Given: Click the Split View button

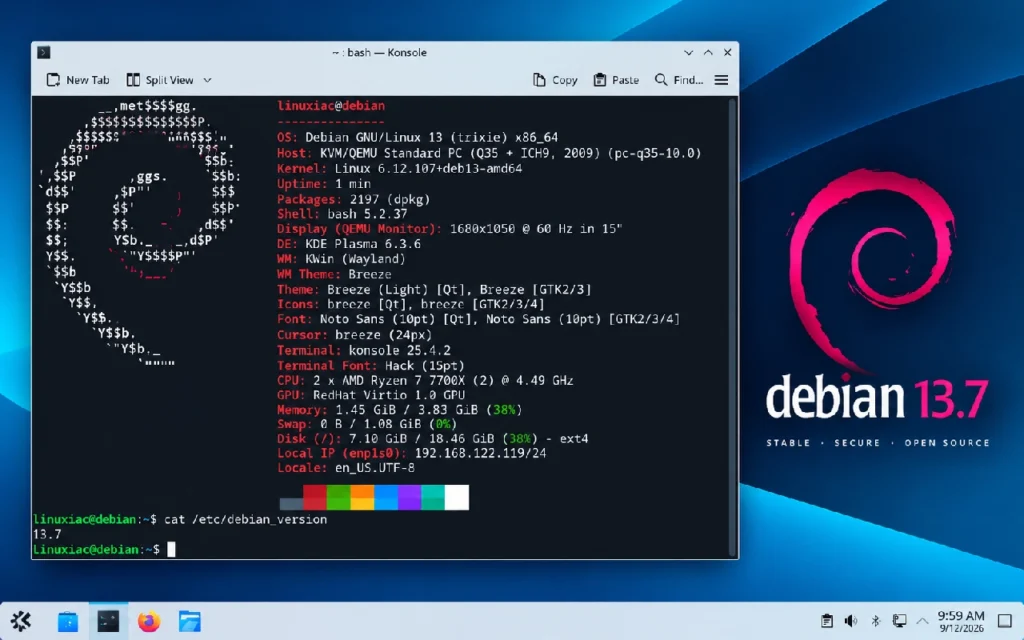Looking at the screenshot, I should tap(160, 80).
